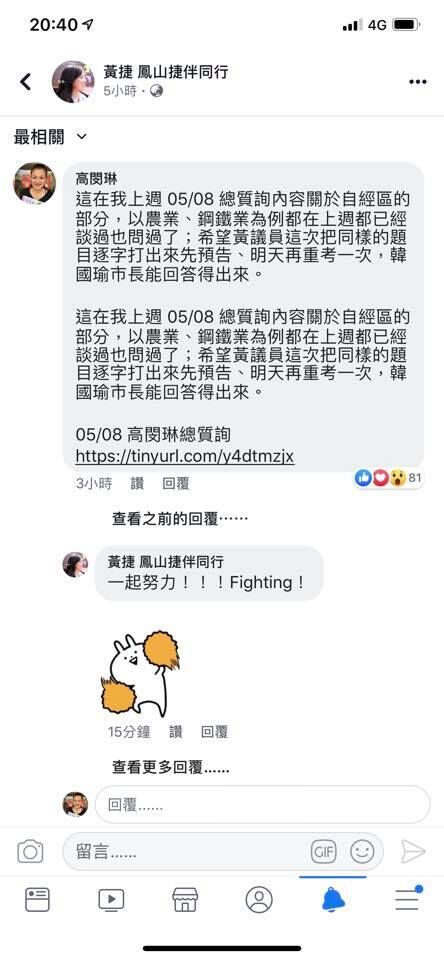The image size is (444, 960).
Task: Tap the camera icon to attach photo
Action: coord(30,852)
